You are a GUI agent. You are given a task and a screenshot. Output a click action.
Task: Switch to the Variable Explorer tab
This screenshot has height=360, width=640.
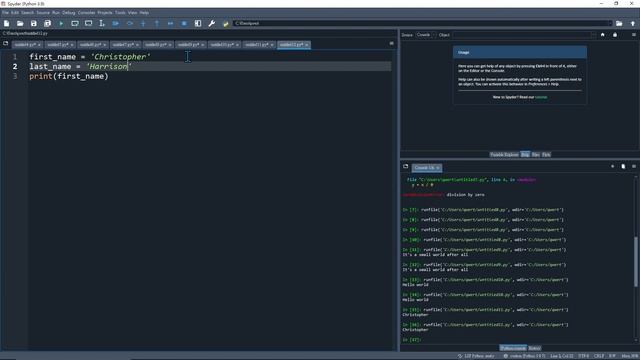504,155
